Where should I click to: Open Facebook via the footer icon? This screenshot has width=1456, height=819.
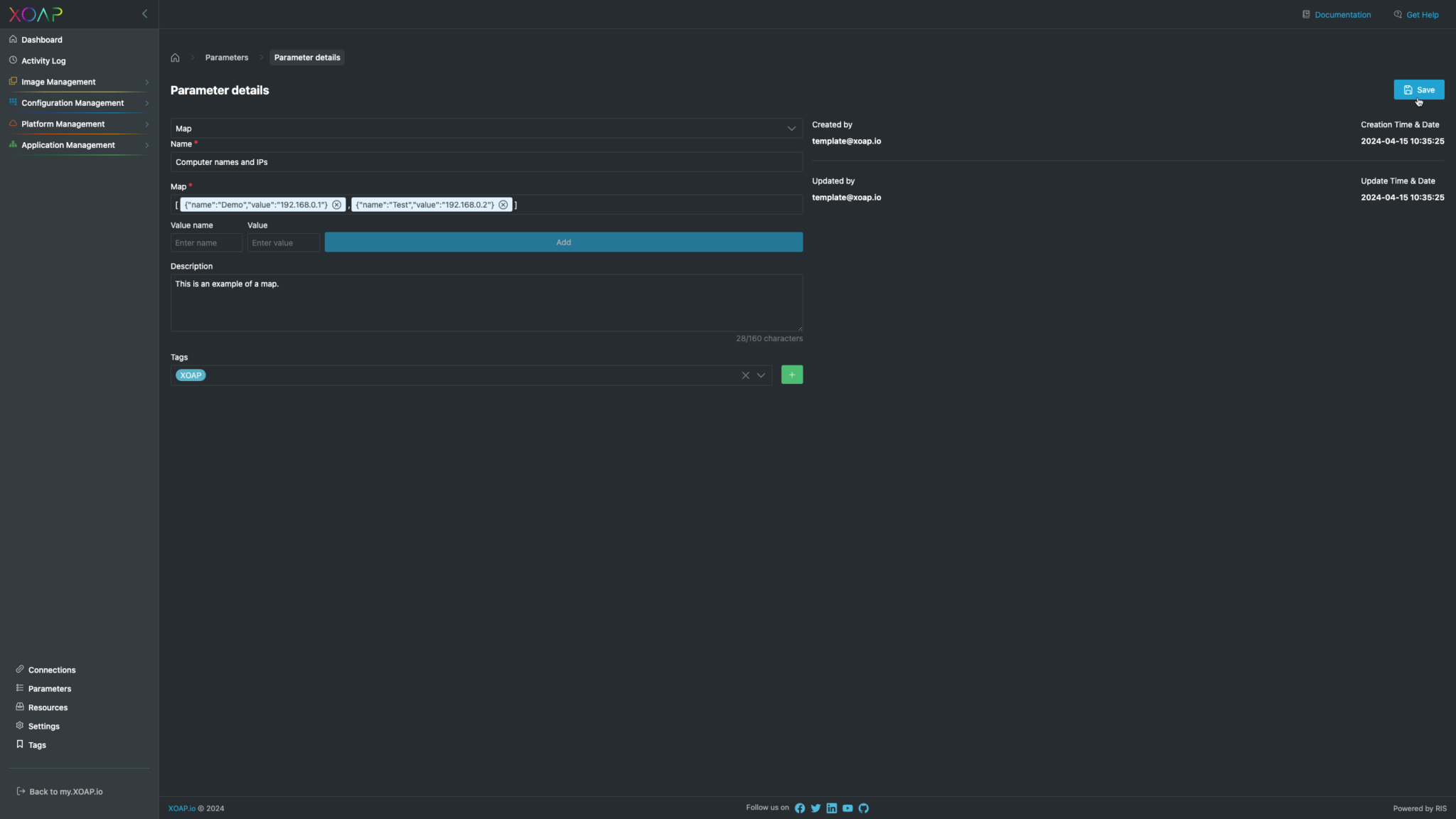800,808
